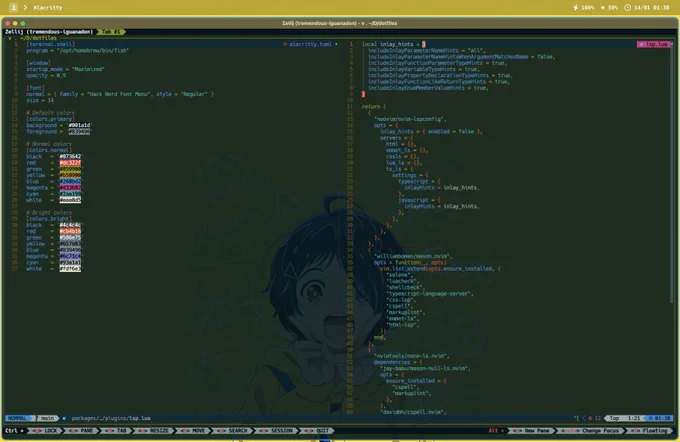The image size is (680, 442).
Task: Click the "jay-babu/mason-null-ls.nvim" string
Action: click(425, 368)
